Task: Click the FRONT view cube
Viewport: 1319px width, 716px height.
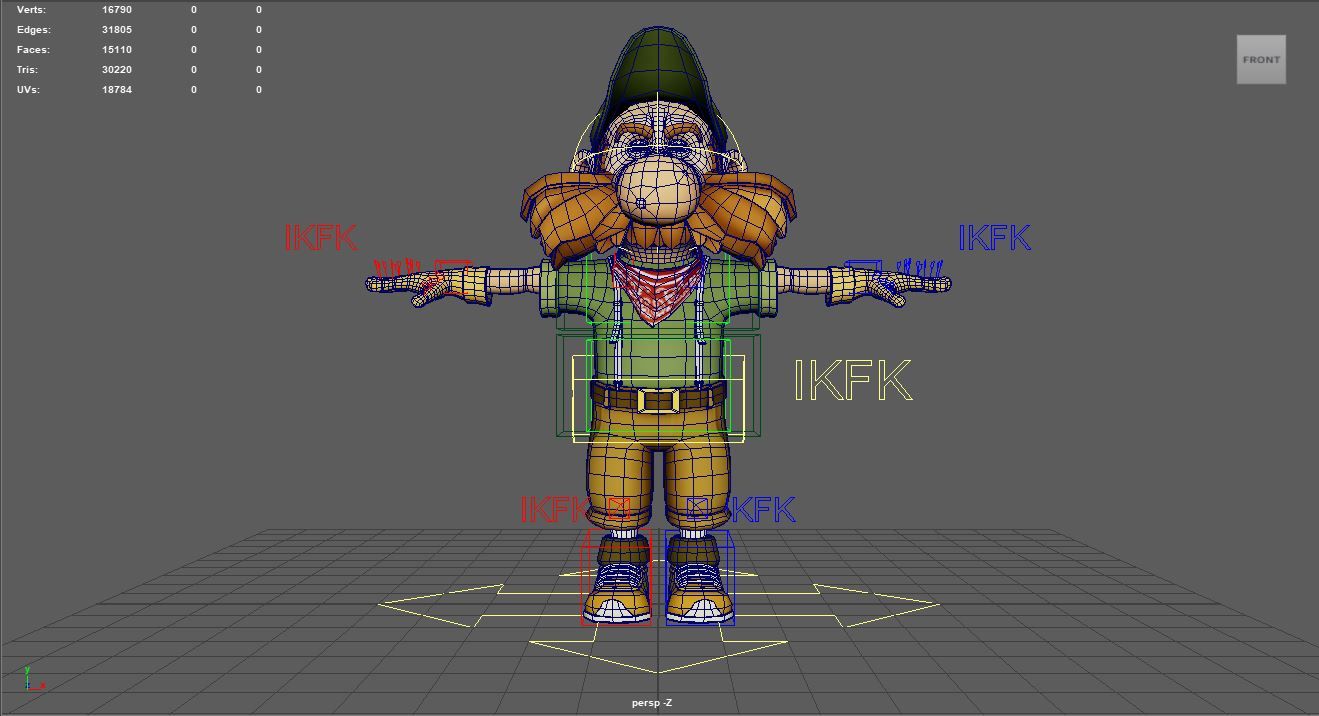Action: coord(1261,59)
